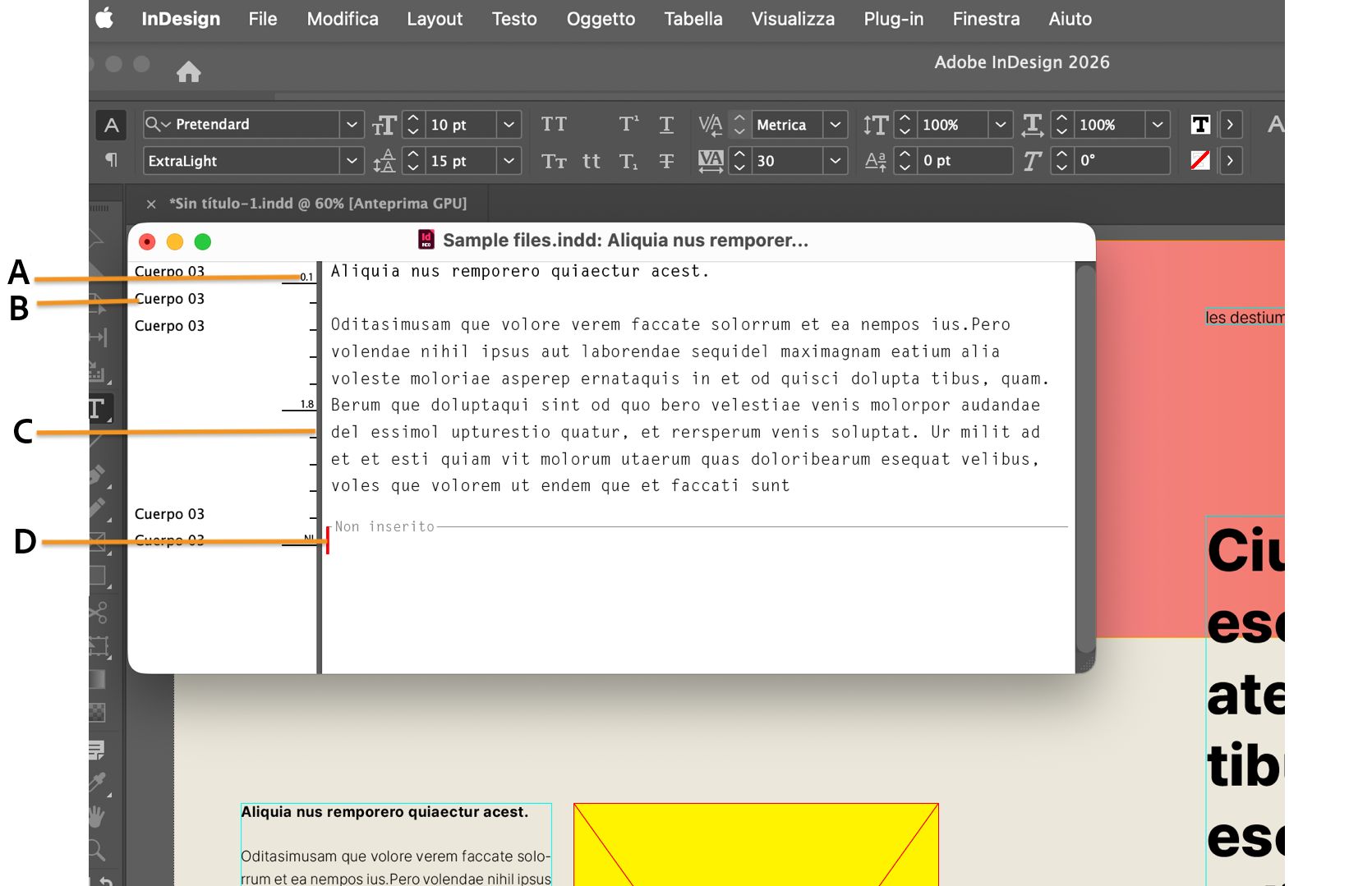Click the font size icon

tap(384, 125)
